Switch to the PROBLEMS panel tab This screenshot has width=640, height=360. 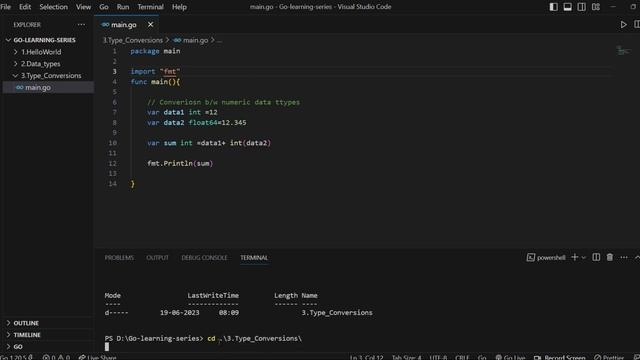tap(119, 258)
